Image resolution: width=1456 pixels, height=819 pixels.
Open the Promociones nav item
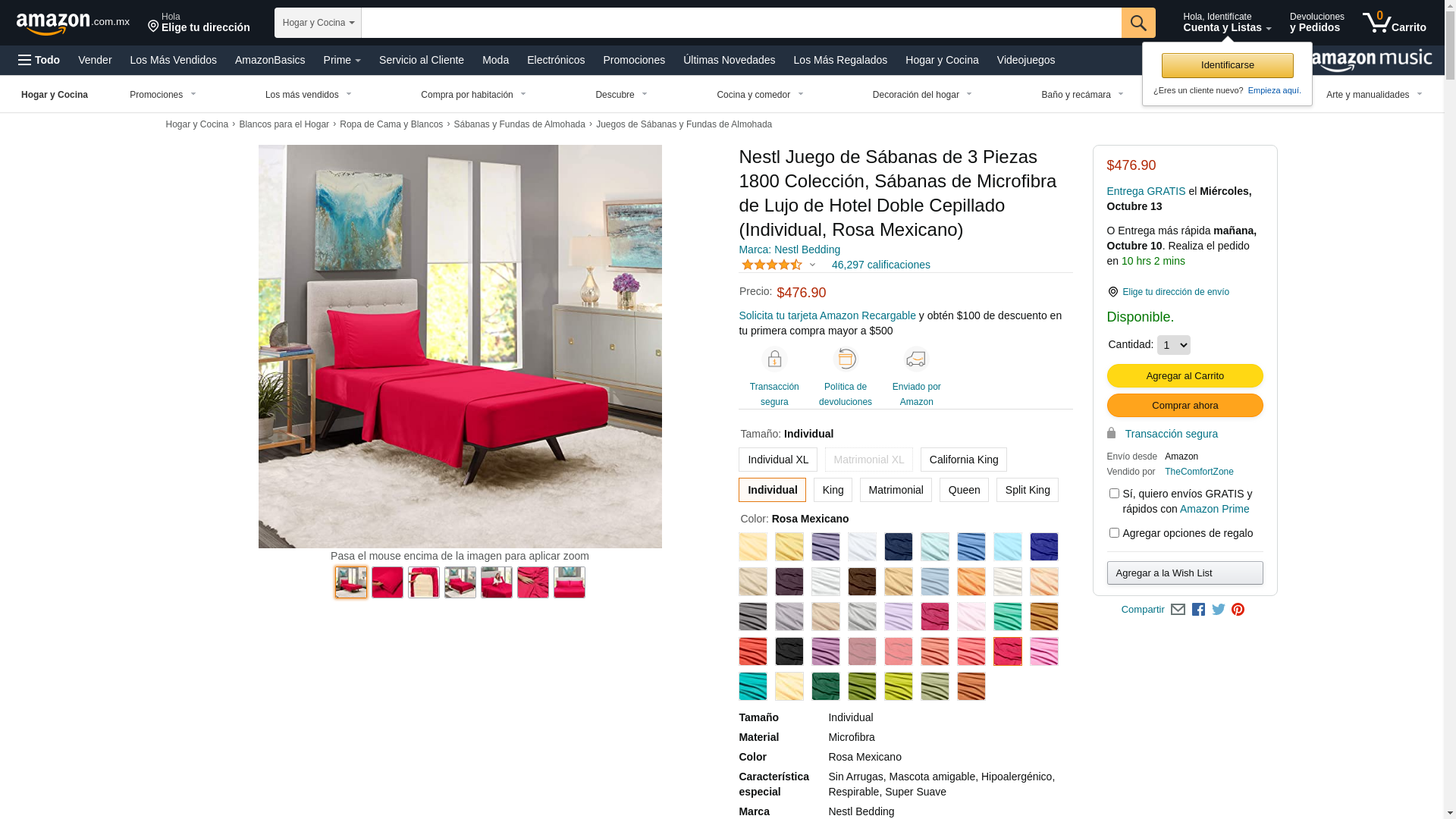pos(634,60)
